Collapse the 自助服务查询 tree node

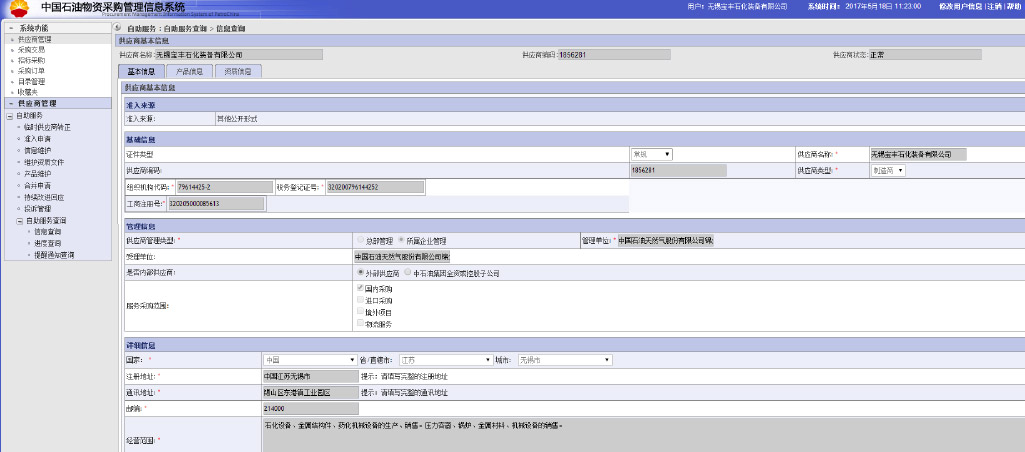click(18, 220)
